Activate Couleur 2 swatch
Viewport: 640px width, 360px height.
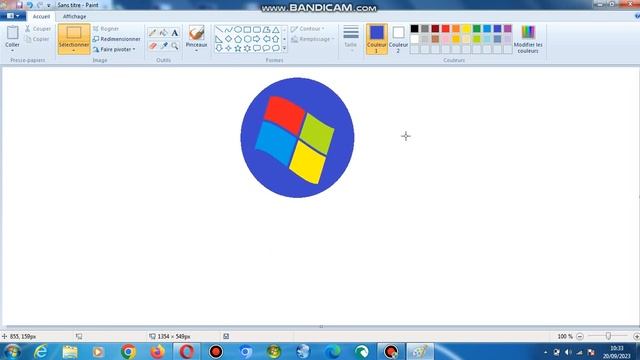coord(398,39)
